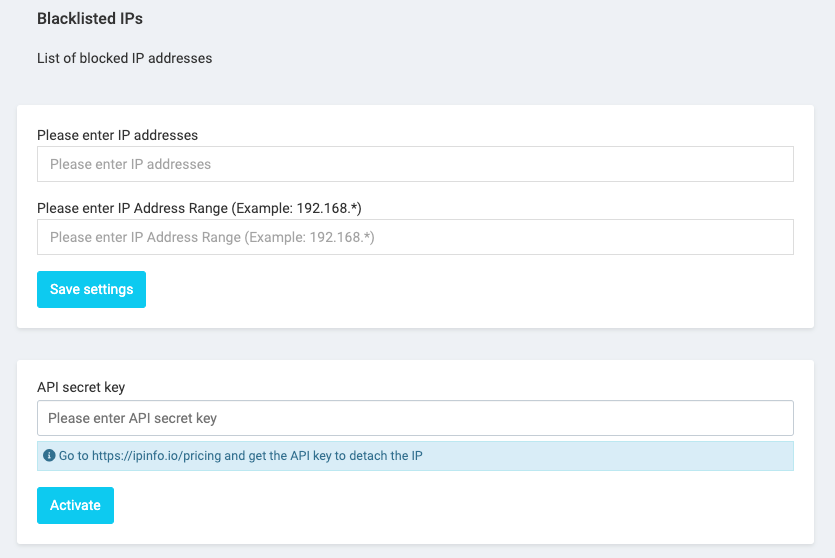Viewport: 835px width, 558px height.
Task: Click the blue info banner below the API key field
Action: point(415,456)
